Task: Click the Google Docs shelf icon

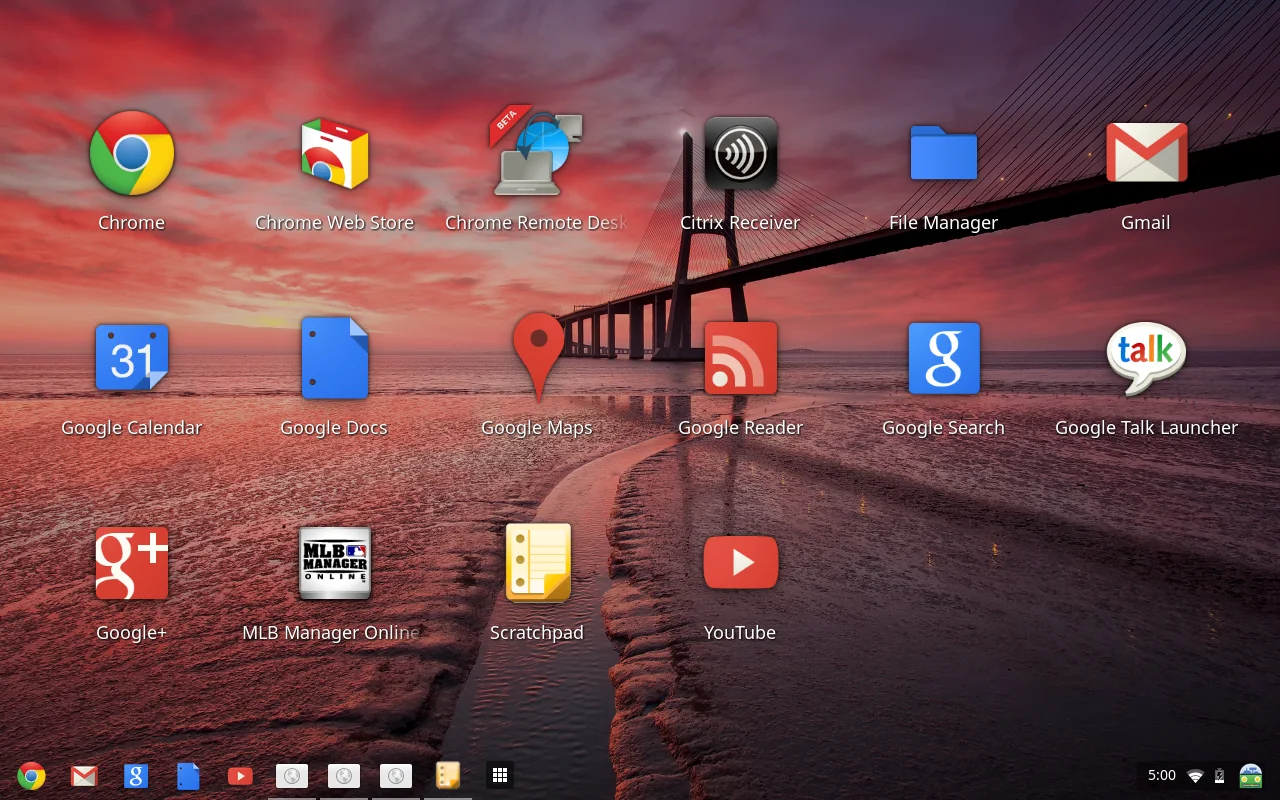Action: 188,775
